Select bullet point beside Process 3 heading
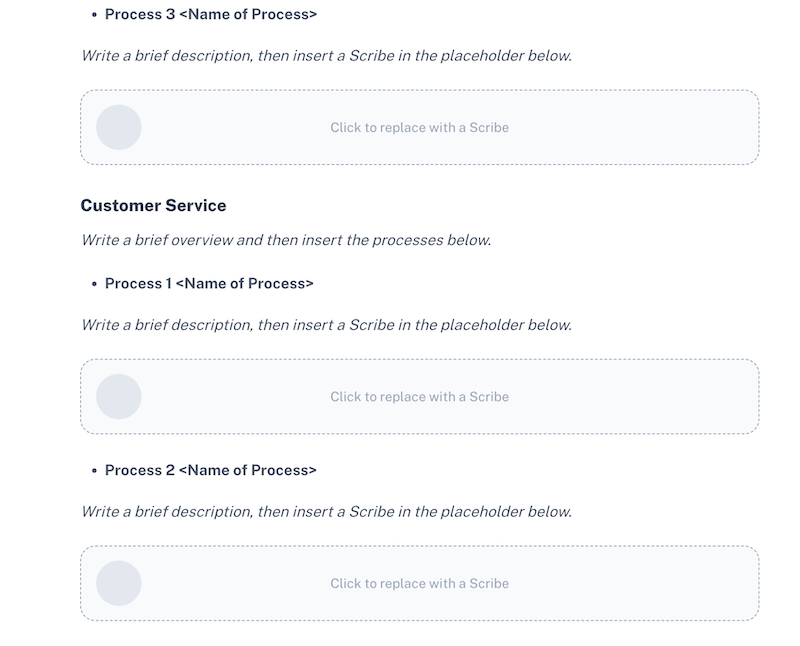The image size is (800, 646). point(94,15)
